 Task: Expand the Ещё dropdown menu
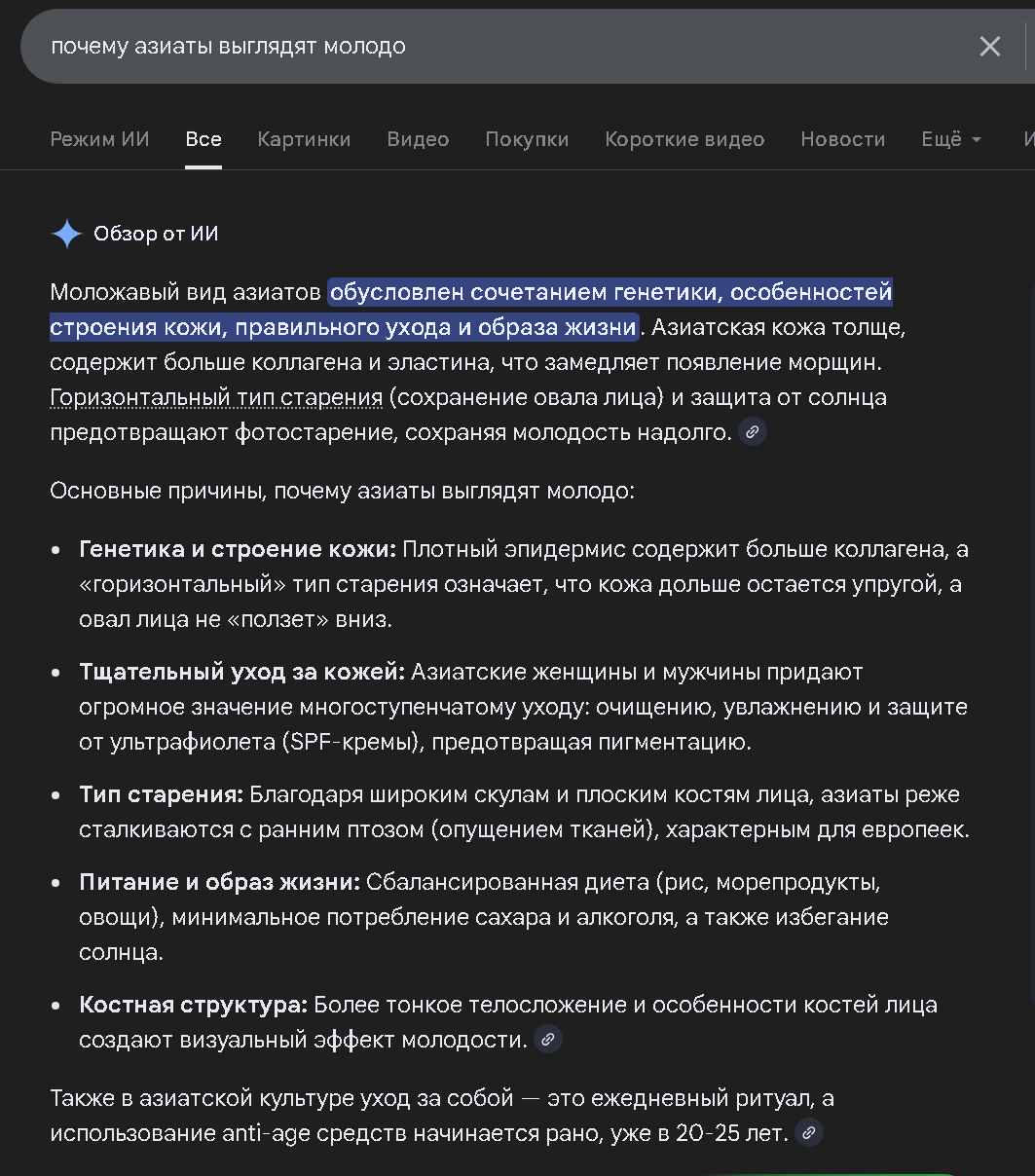[x=951, y=139]
